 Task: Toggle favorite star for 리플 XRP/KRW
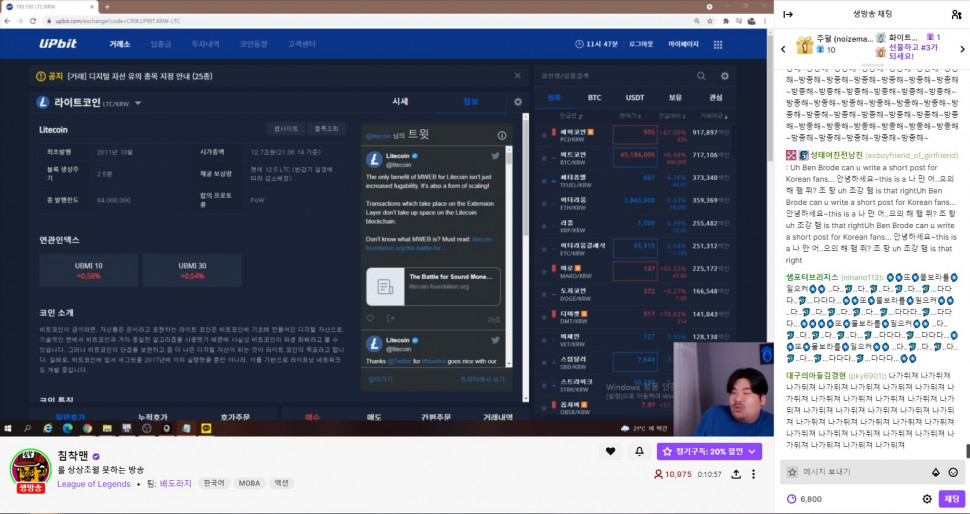coord(544,226)
